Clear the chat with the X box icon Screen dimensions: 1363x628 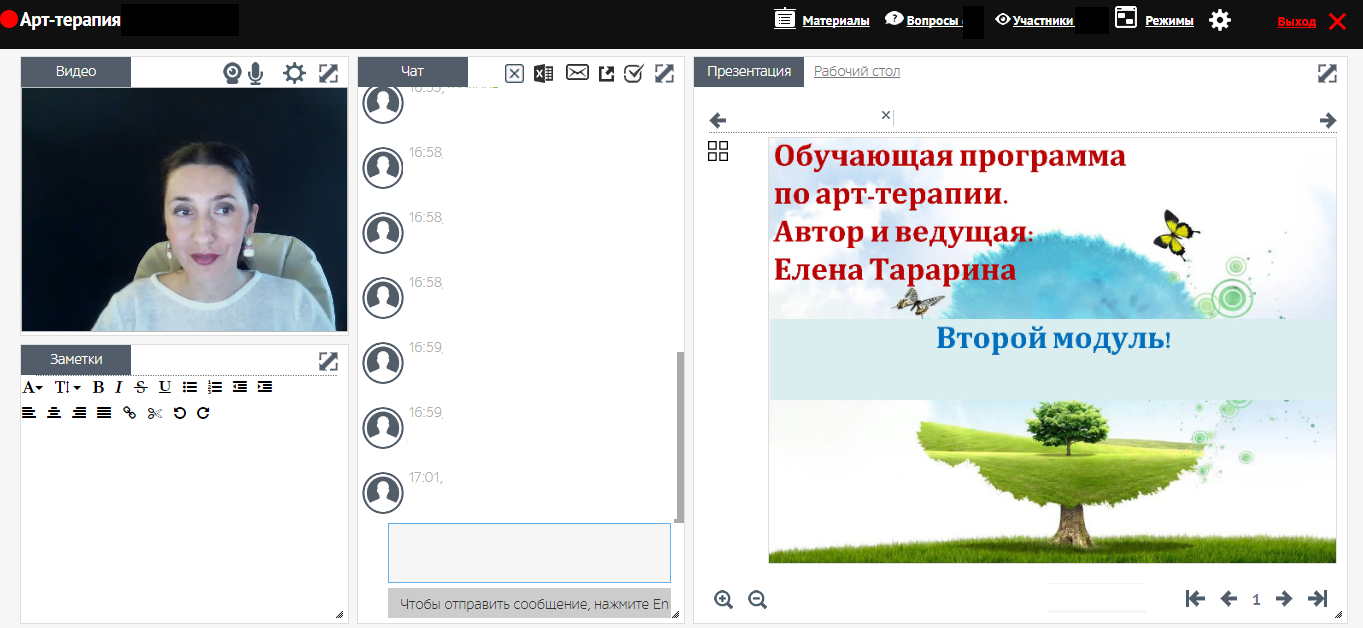(x=514, y=73)
